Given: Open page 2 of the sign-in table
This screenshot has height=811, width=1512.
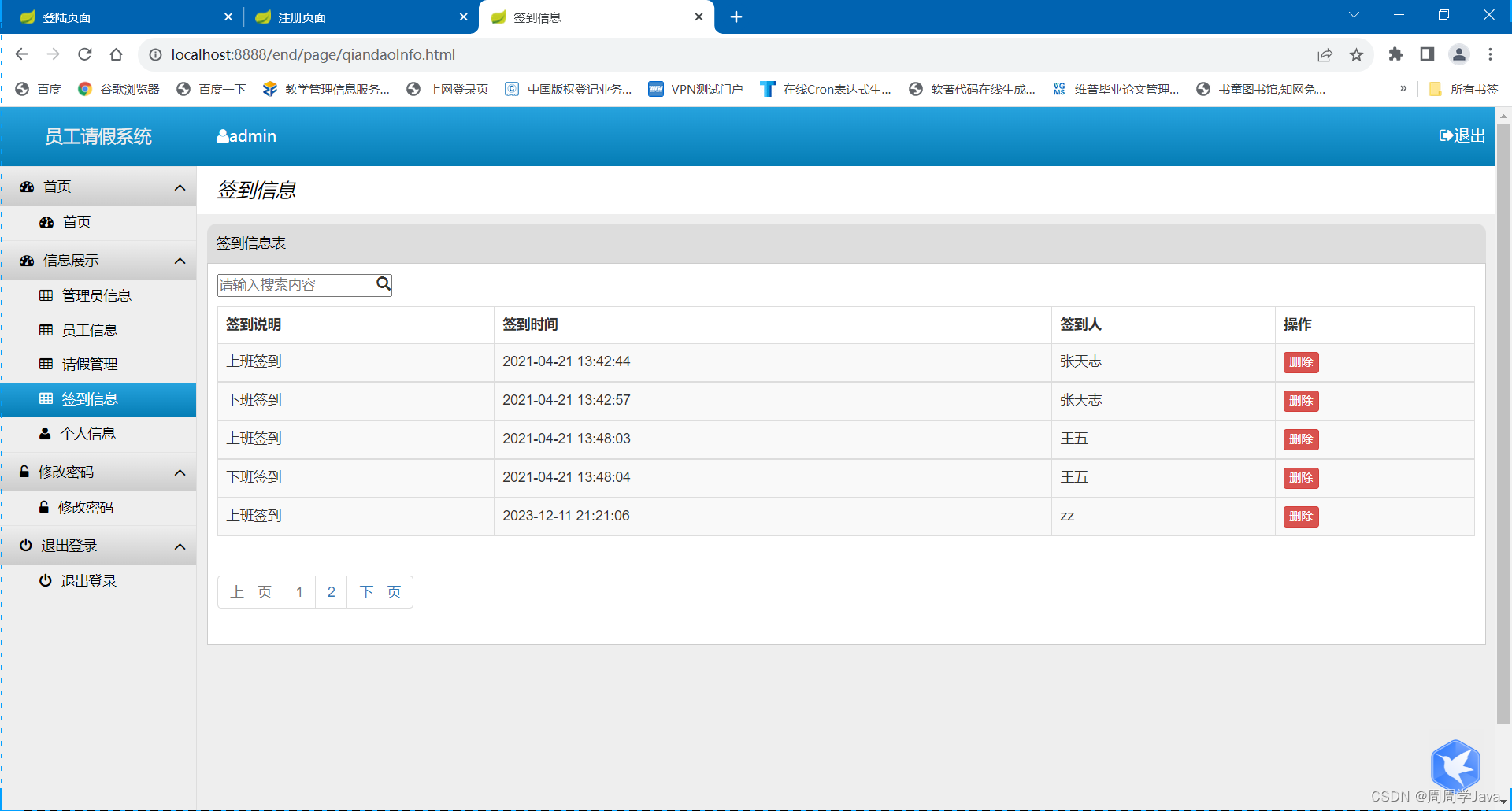Looking at the screenshot, I should (331, 591).
